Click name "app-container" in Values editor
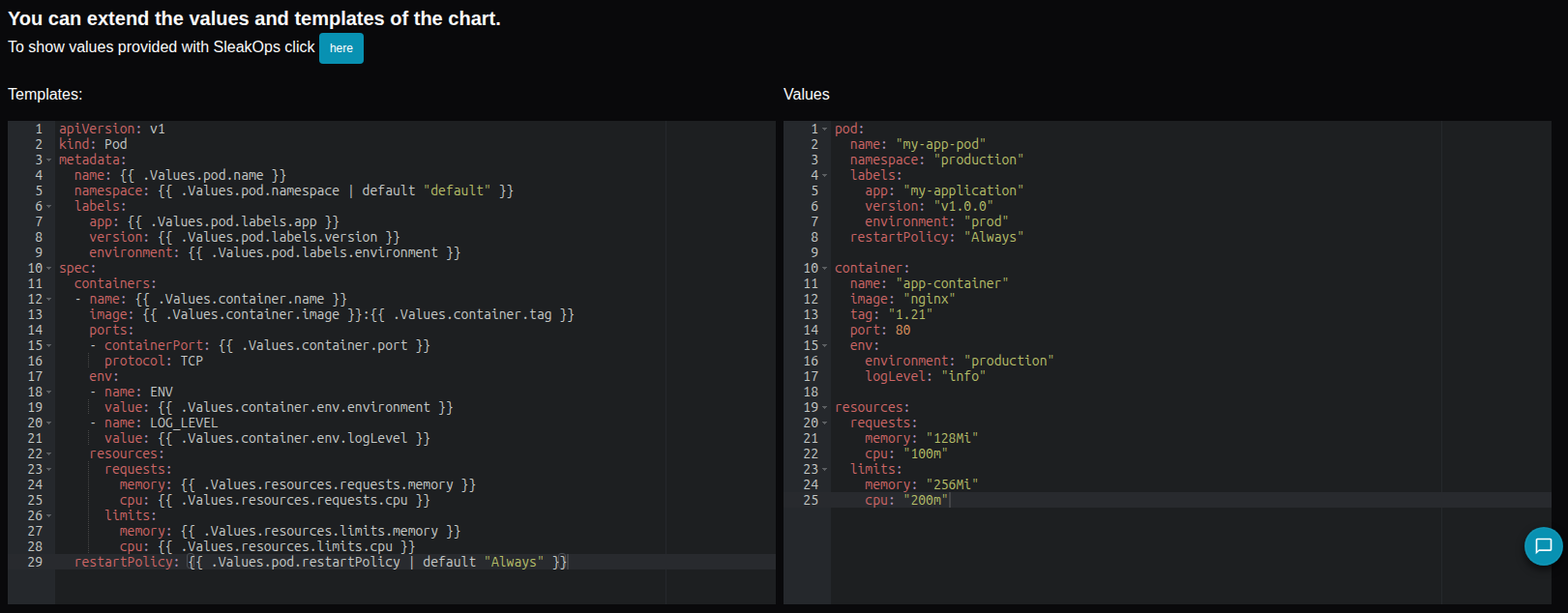This screenshot has width=1568, height=613. pos(929,283)
